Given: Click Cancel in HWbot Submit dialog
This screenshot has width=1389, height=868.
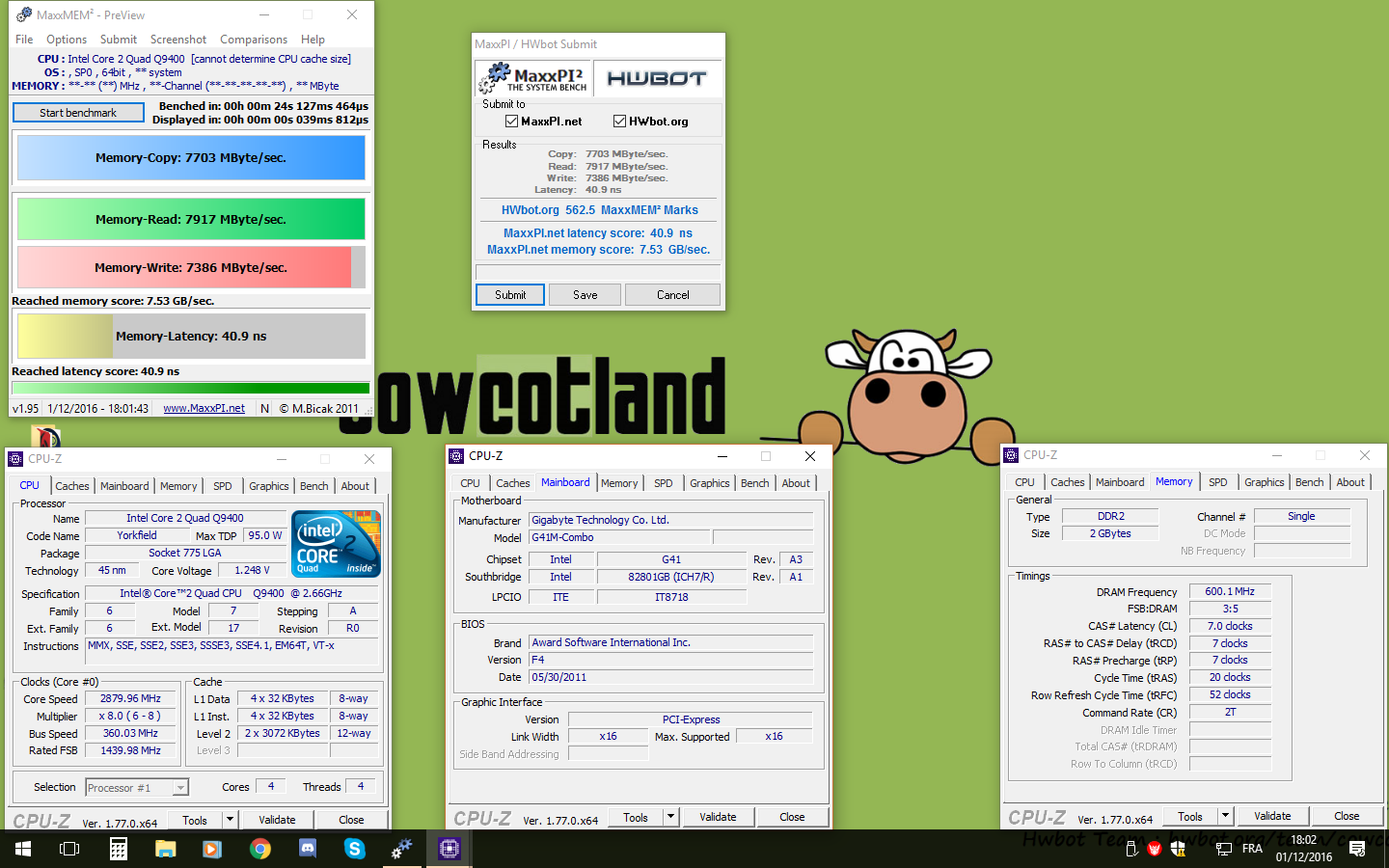Looking at the screenshot, I should click(x=673, y=295).
